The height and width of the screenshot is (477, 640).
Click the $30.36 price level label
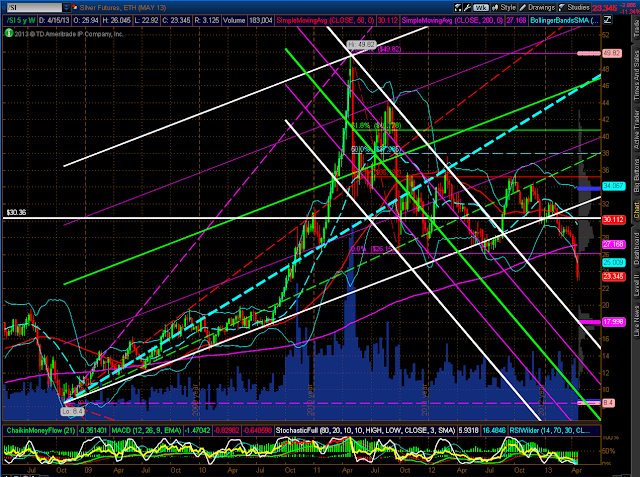16,213
